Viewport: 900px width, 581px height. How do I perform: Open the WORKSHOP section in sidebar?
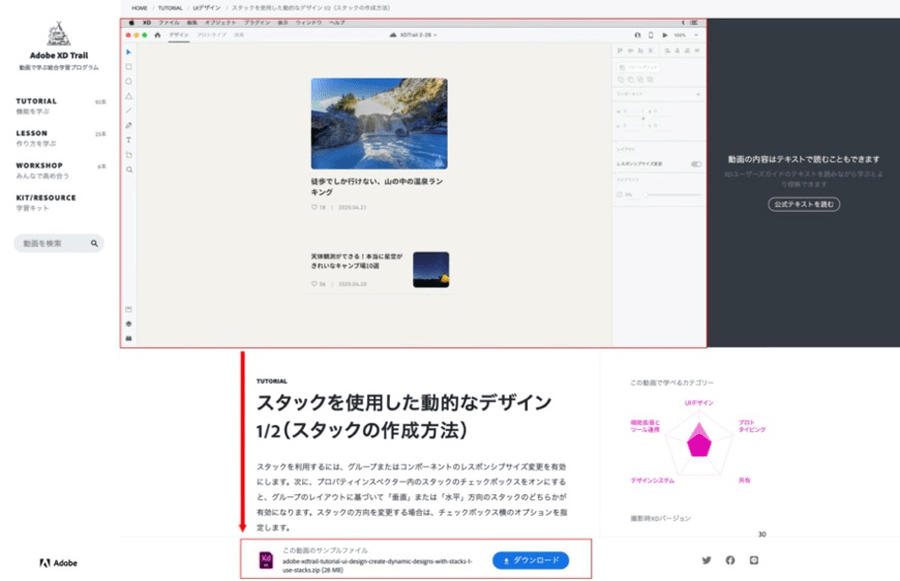[x=60, y=170]
